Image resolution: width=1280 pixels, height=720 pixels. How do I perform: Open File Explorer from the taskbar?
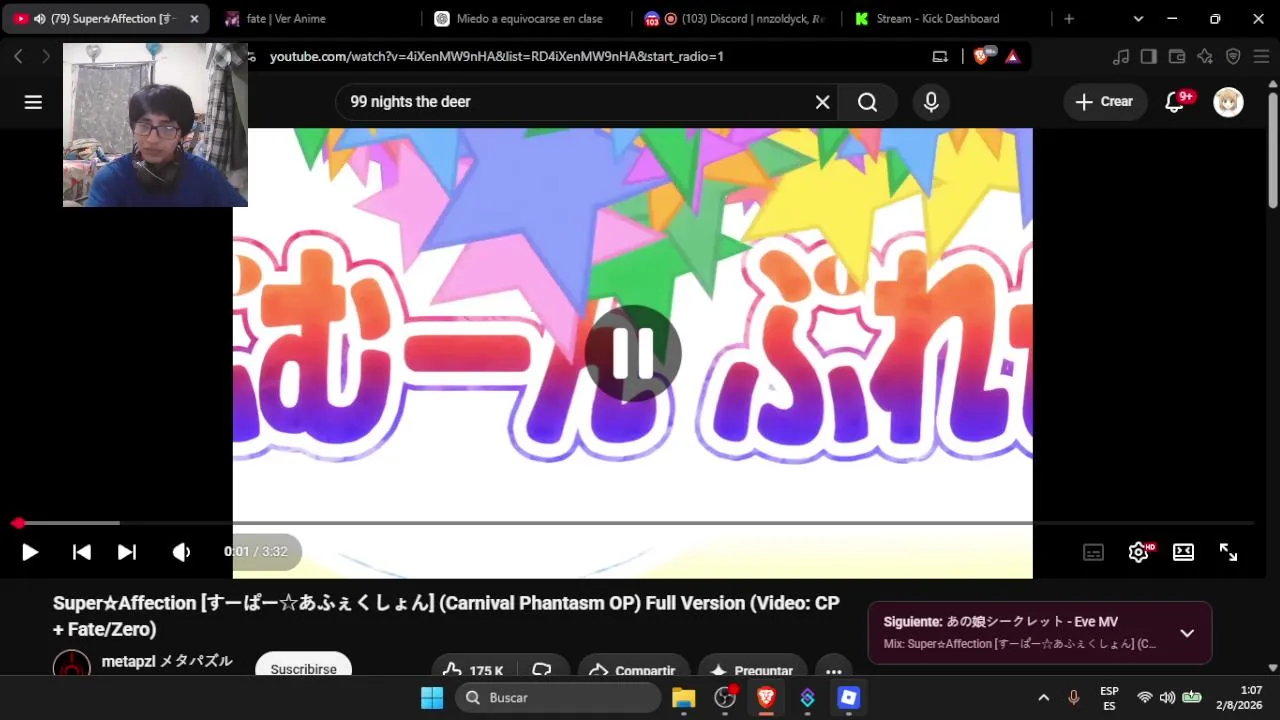683,698
